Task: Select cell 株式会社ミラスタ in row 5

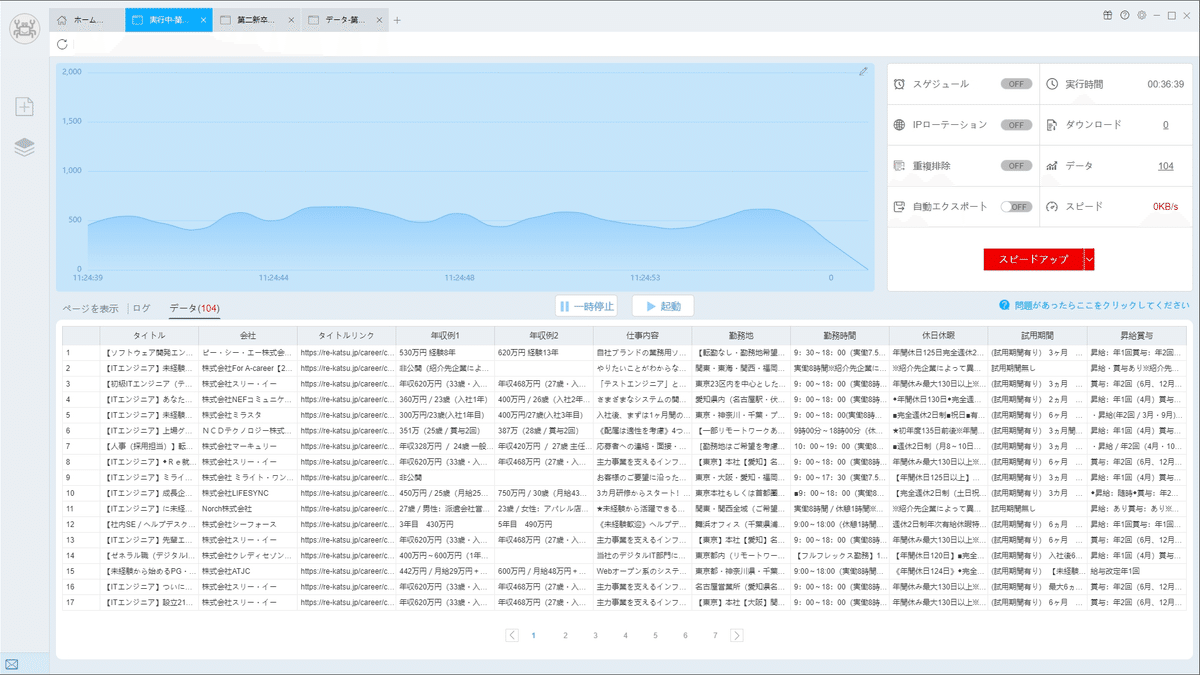Action: coord(247,415)
